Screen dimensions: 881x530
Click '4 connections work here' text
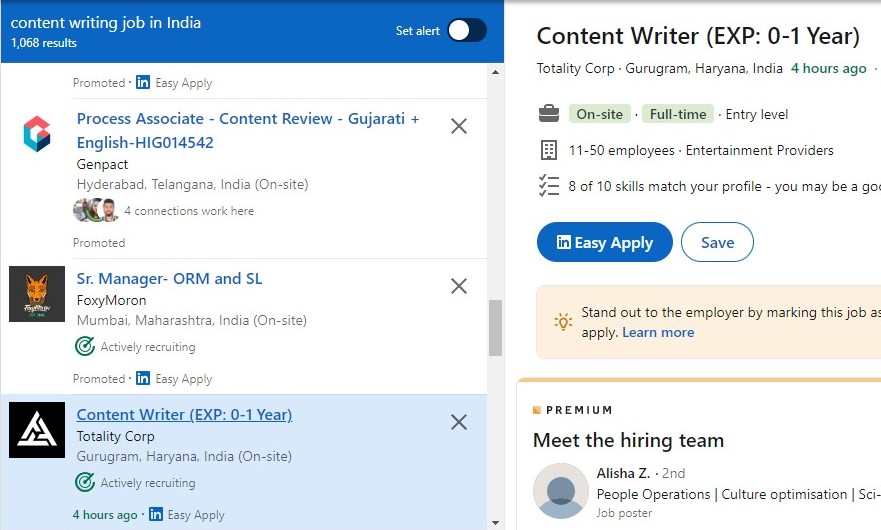click(x=189, y=211)
